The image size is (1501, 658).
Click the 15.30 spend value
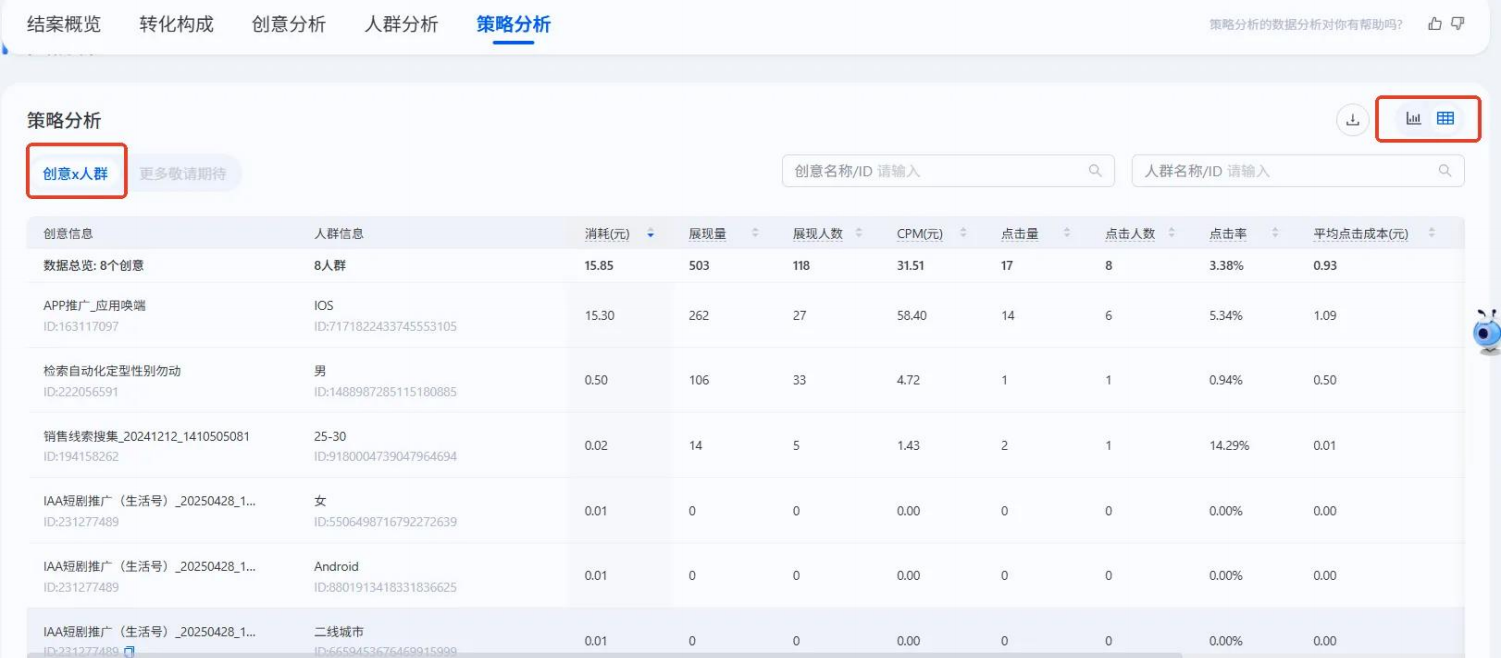point(599,315)
